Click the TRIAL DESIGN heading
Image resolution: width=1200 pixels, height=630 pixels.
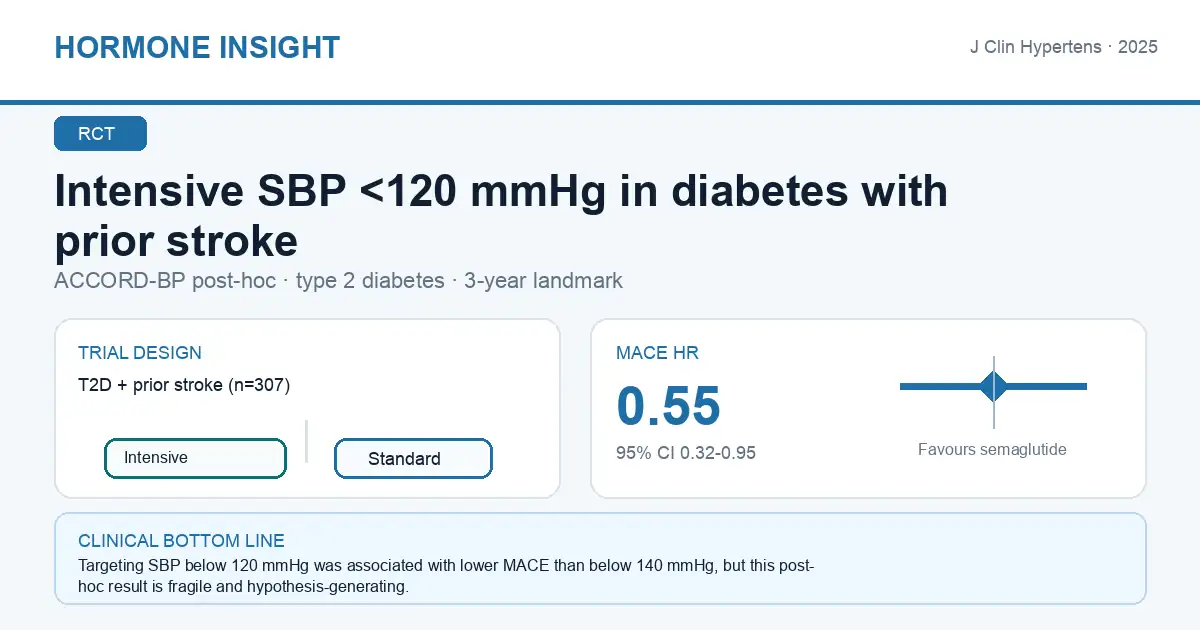pos(140,353)
